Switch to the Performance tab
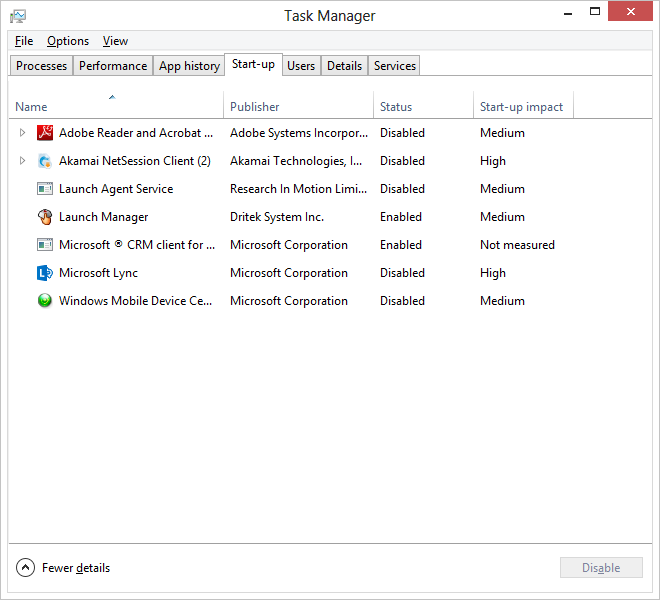 (113, 66)
